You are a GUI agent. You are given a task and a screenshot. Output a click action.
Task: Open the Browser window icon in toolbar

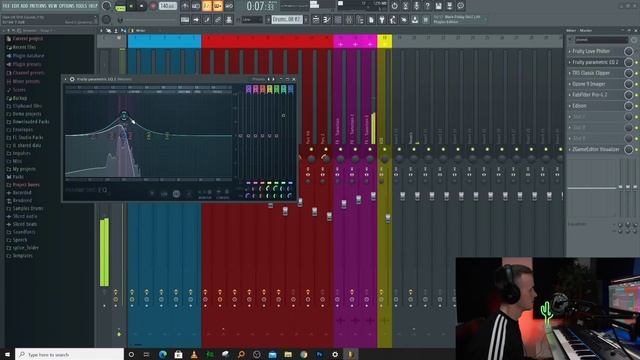pyautogui.click(x=360, y=20)
